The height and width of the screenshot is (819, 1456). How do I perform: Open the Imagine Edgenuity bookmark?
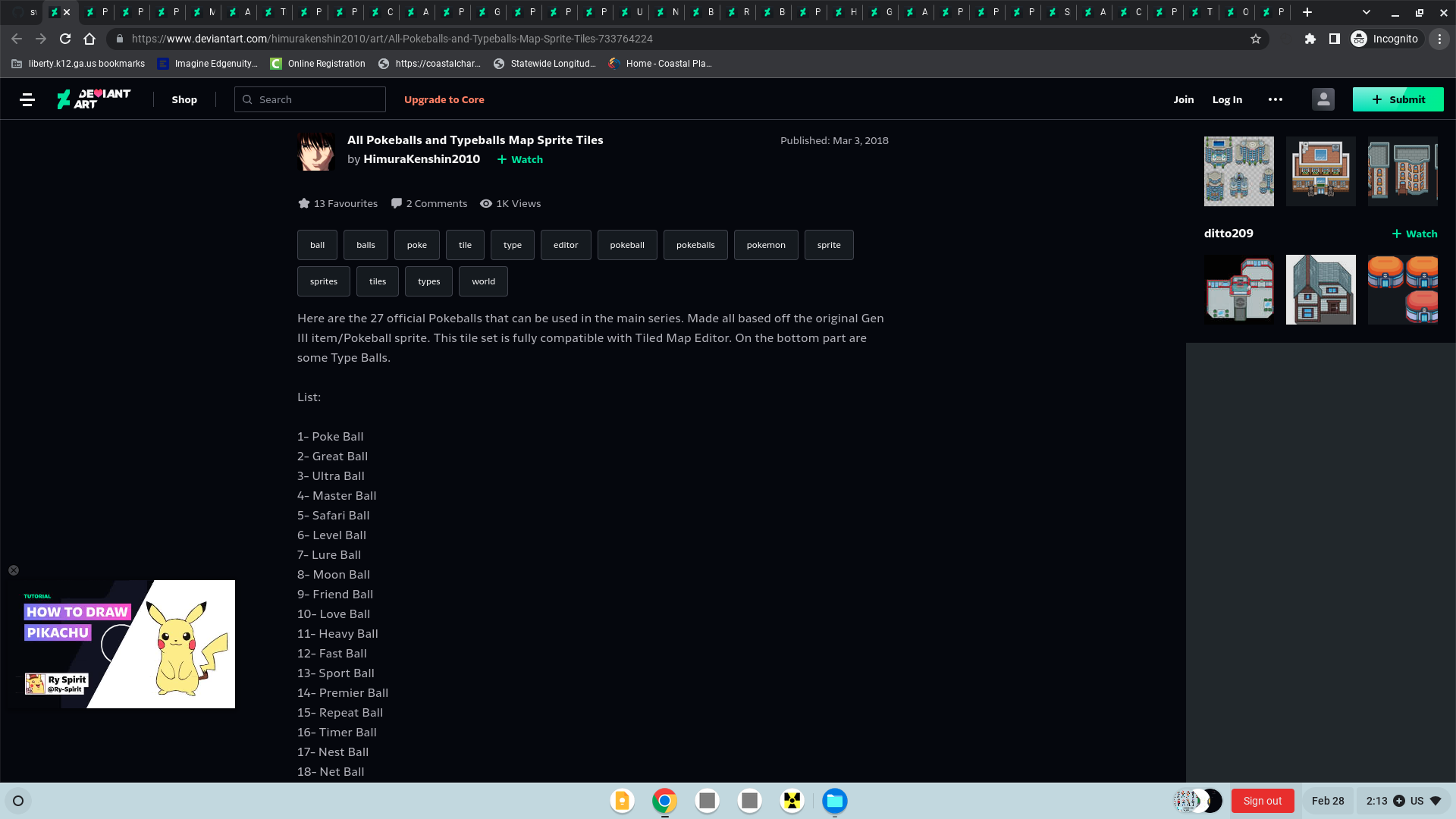(207, 64)
